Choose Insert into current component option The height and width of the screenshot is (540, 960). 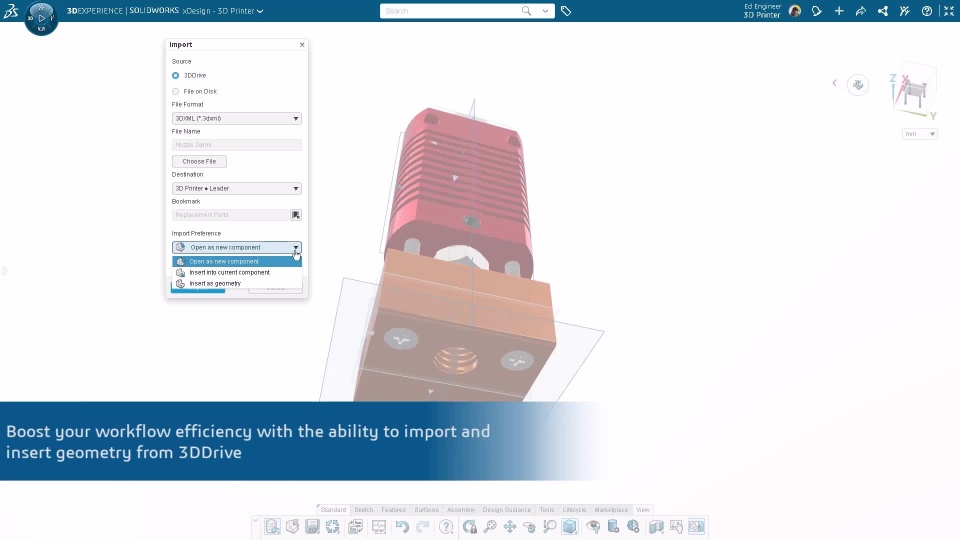click(x=236, y=272)
